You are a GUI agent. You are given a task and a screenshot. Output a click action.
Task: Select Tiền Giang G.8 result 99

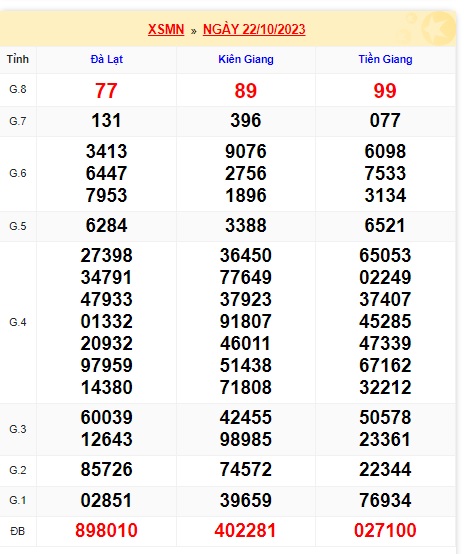click(x=385, y=91)
